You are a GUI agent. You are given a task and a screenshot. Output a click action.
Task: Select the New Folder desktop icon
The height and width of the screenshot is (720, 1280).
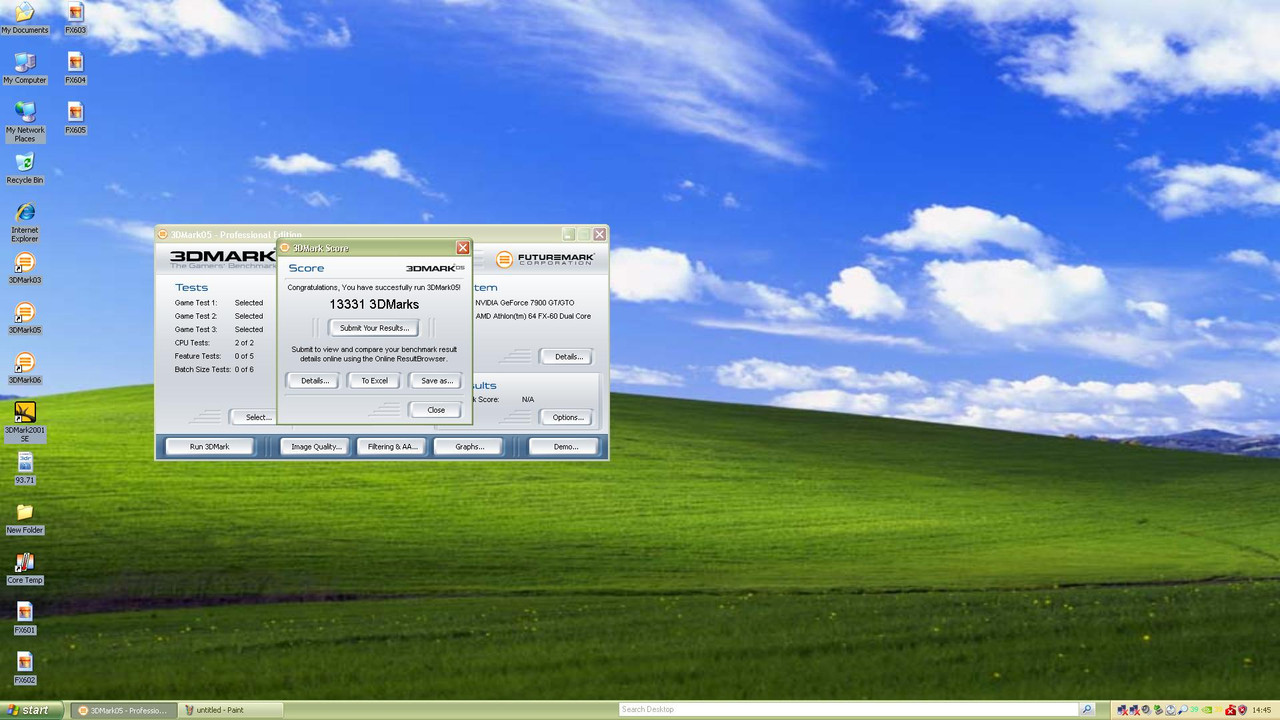[x=24, y=516]
